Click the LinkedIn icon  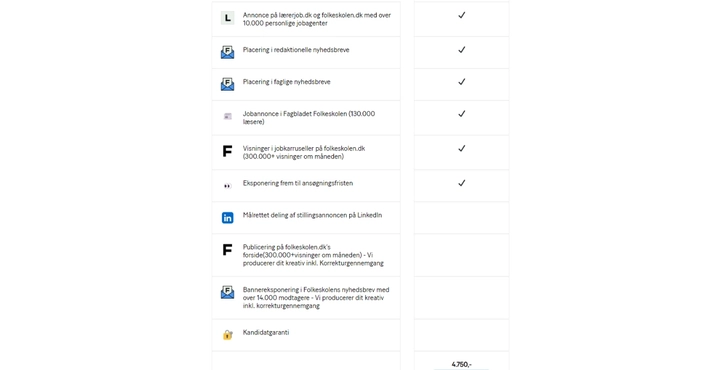[x=228, y=218]
